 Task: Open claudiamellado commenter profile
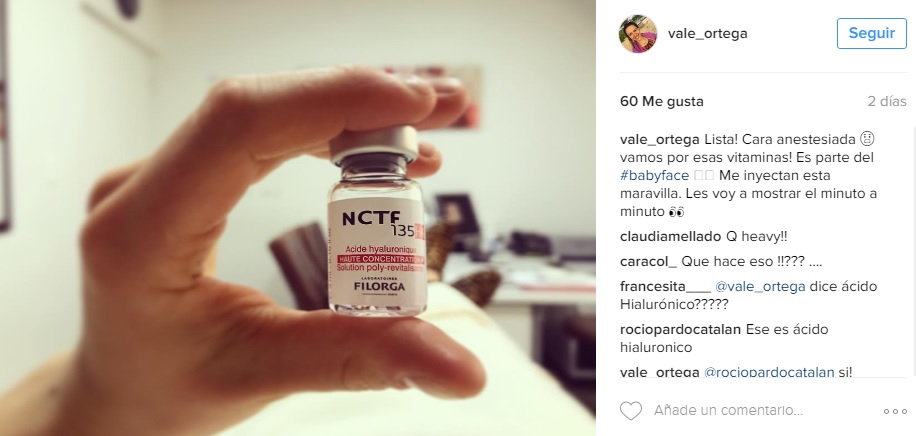671,237
